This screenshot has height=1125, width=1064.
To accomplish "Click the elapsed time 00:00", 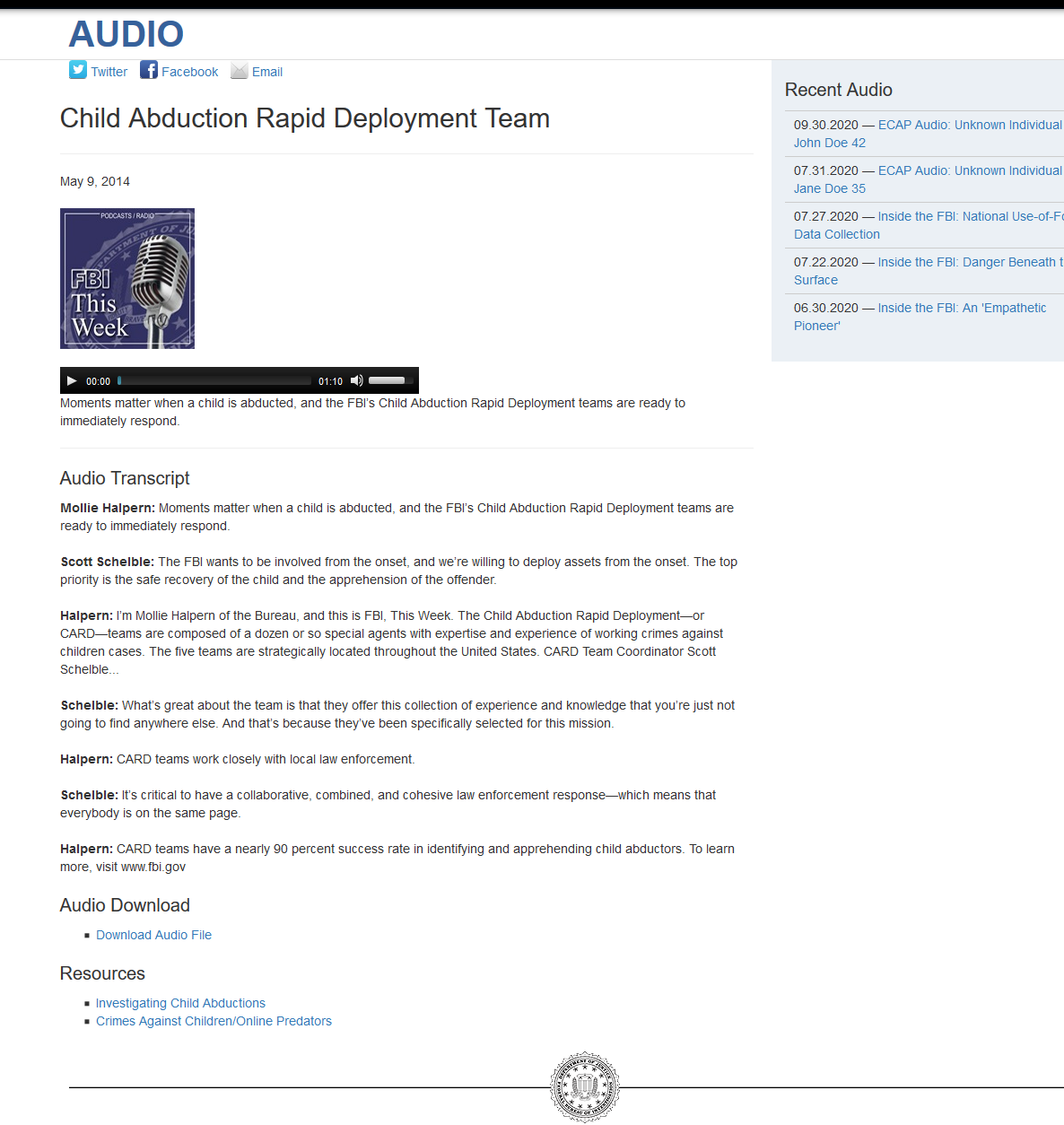I will 99,381.
